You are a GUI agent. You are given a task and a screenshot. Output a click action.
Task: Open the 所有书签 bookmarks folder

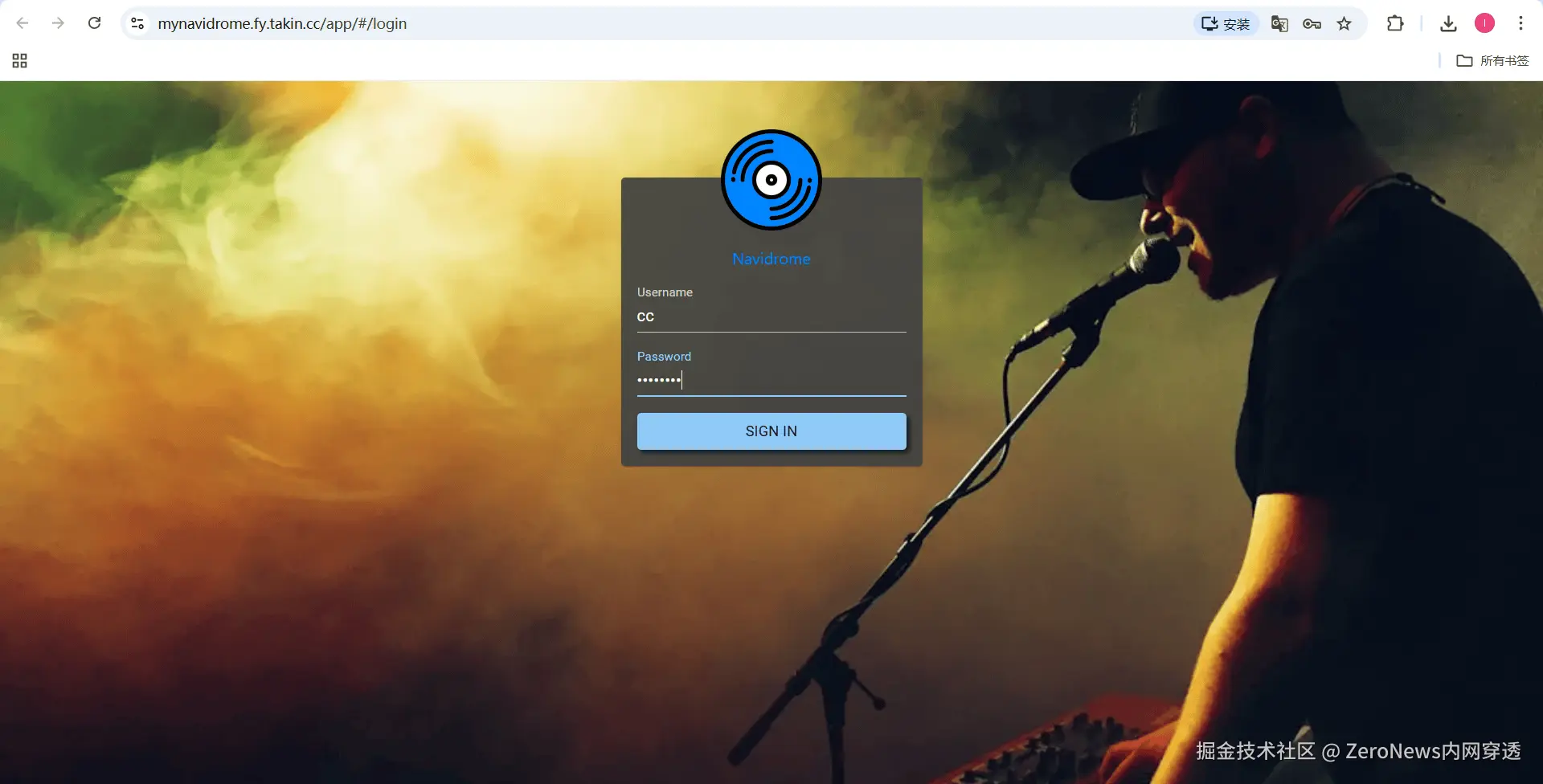pyautogui.click(x=1492, y=60)
